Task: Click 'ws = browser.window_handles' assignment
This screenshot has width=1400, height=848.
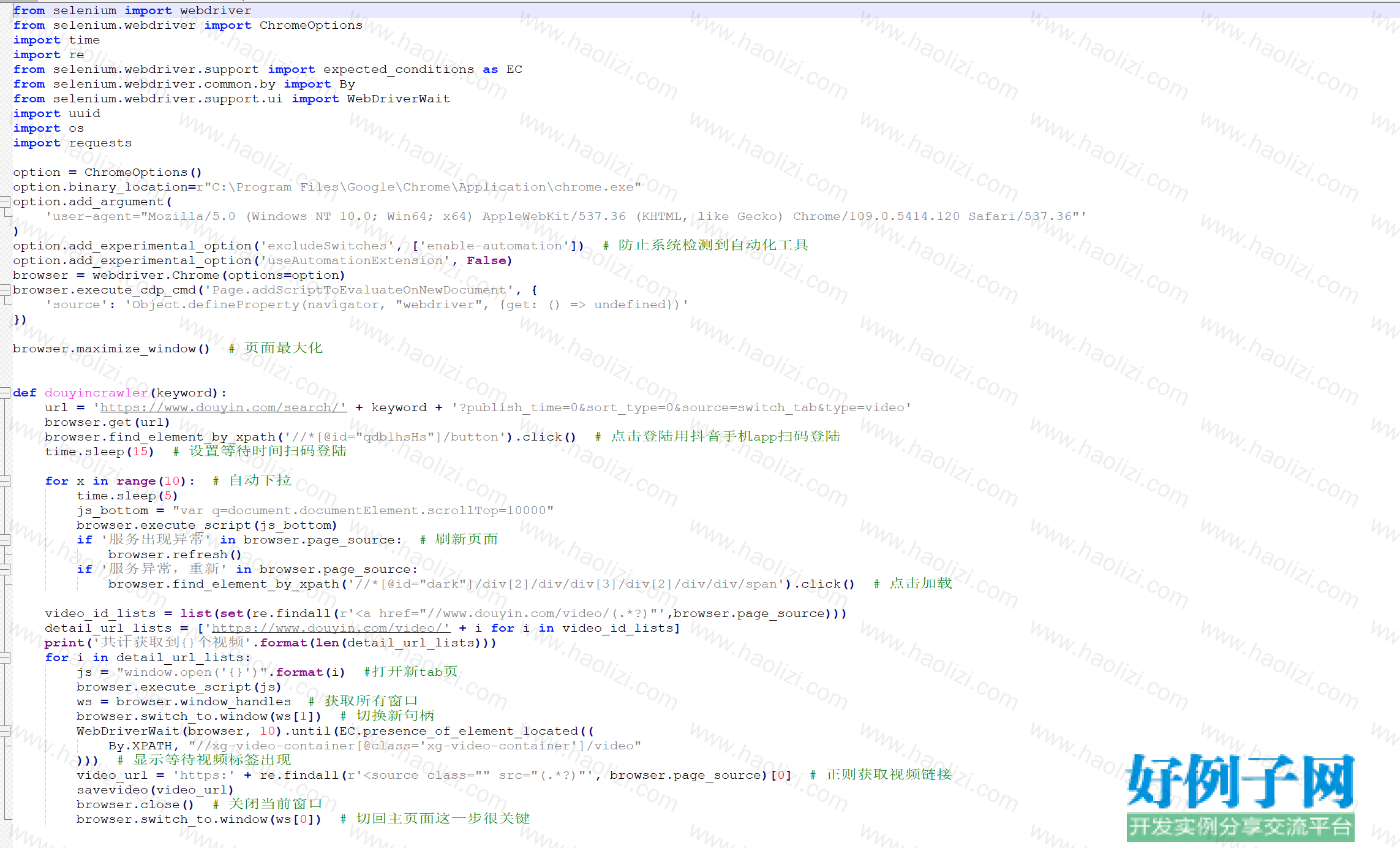Action: click(184, 702)
